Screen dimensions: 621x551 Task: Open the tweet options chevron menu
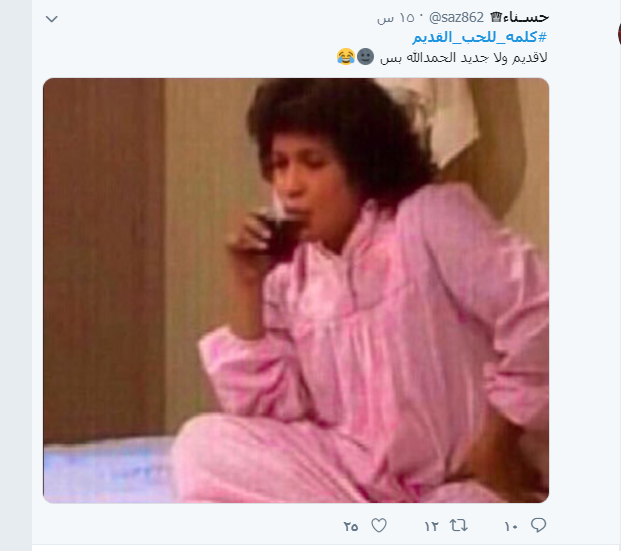click(x=52, y=19)
